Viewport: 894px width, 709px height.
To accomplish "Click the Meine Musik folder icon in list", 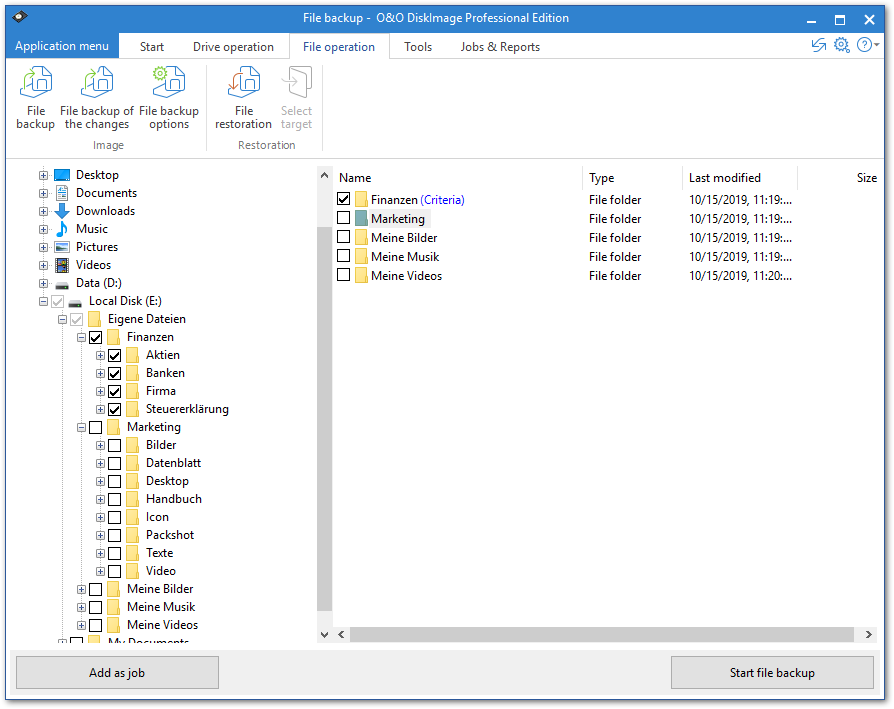I will coord(361,256).
